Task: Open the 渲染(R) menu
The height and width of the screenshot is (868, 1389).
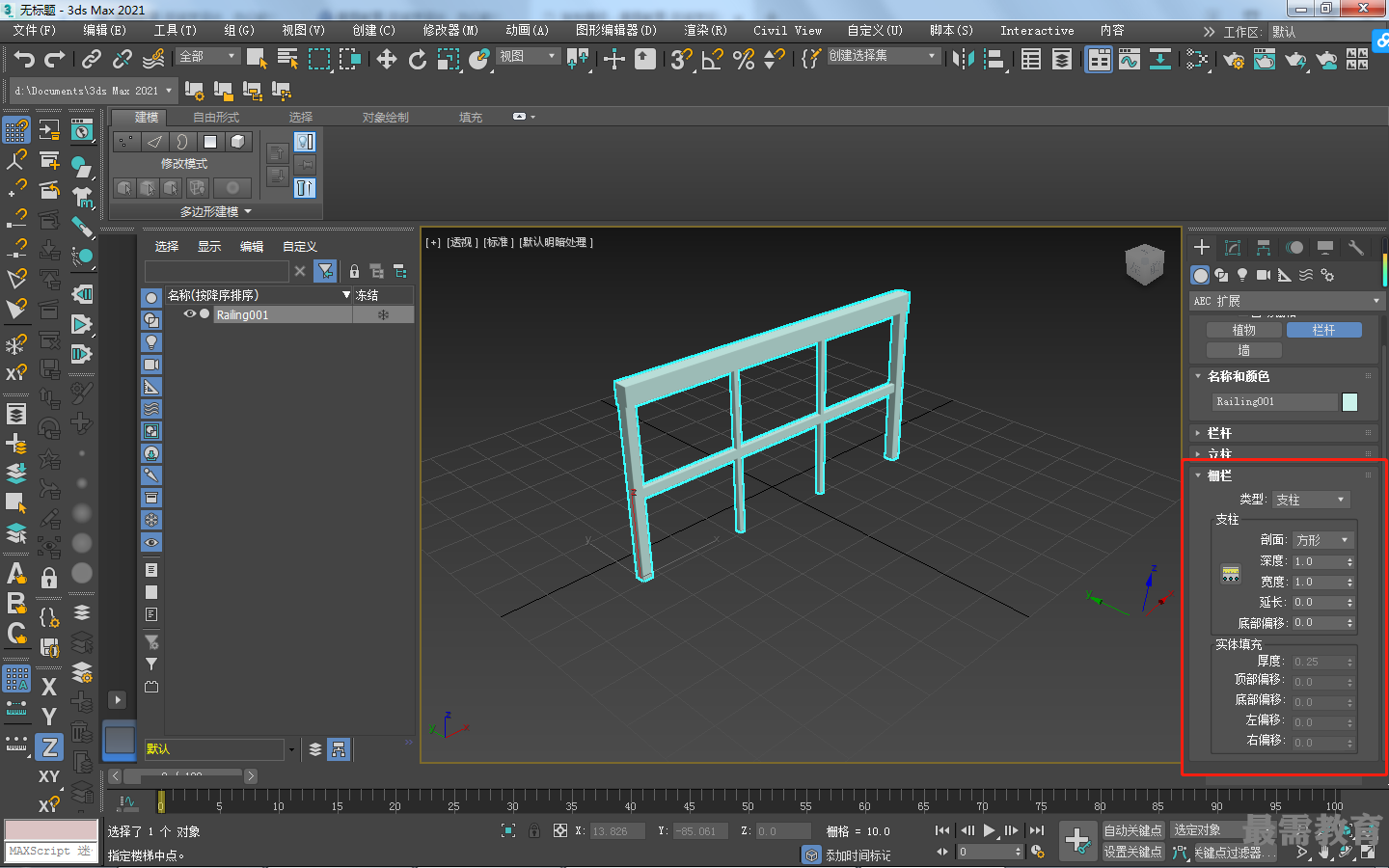Action: pyautogui.click(x=705, y=31)
